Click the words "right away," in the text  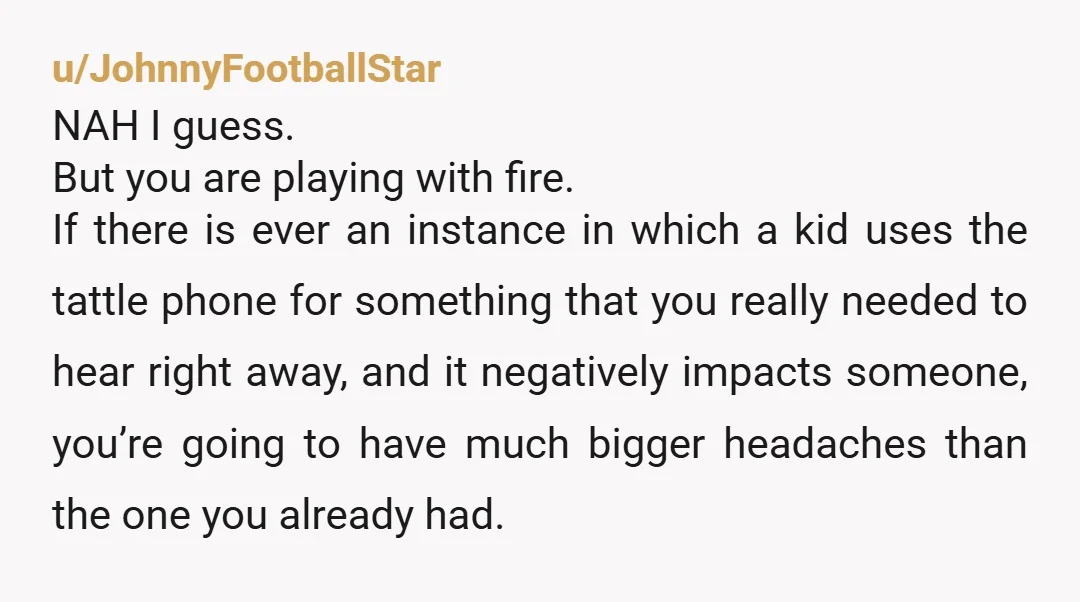point(247,373)
